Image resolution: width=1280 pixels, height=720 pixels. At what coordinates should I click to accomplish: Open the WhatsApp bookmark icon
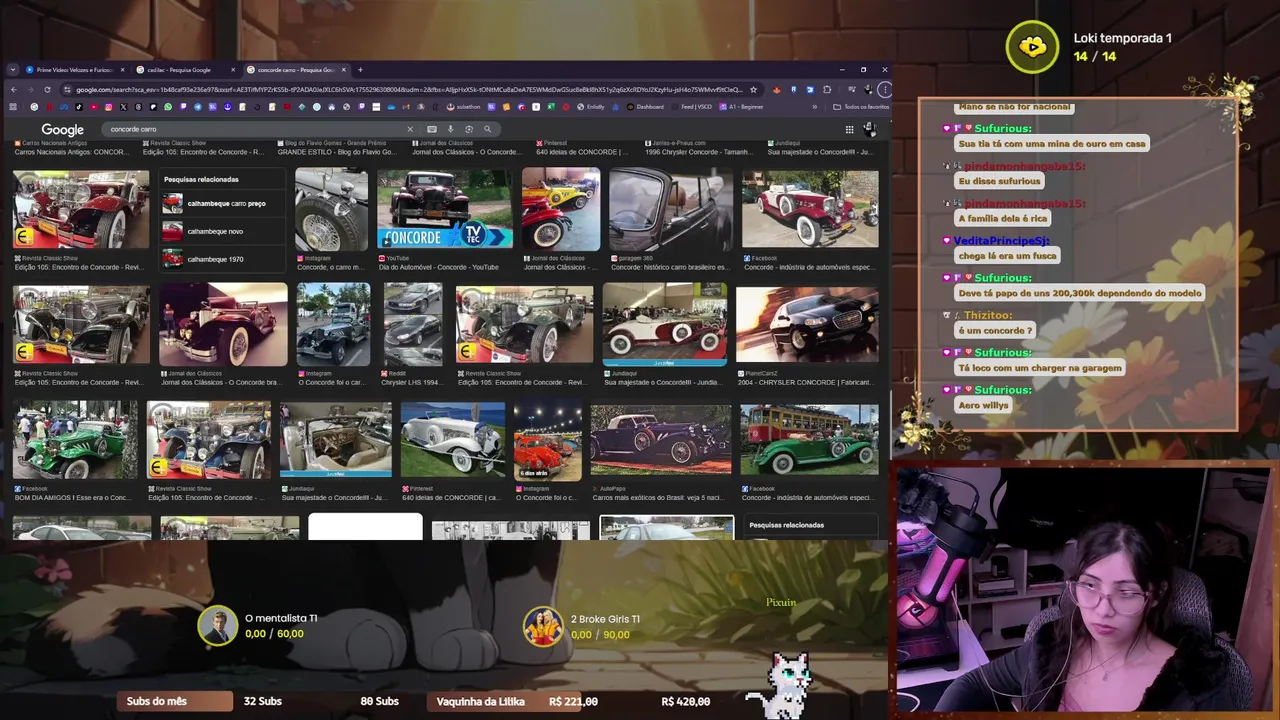click(167, 107)
